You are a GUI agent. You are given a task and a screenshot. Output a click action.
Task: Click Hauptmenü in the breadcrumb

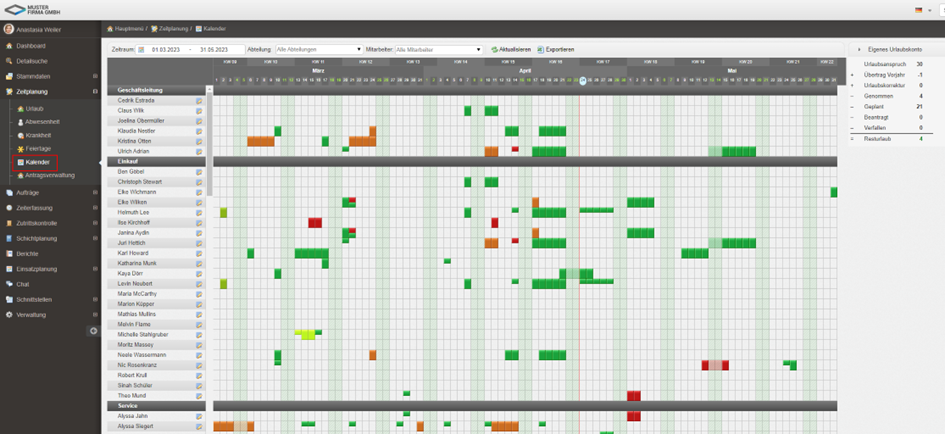point(129,29)
